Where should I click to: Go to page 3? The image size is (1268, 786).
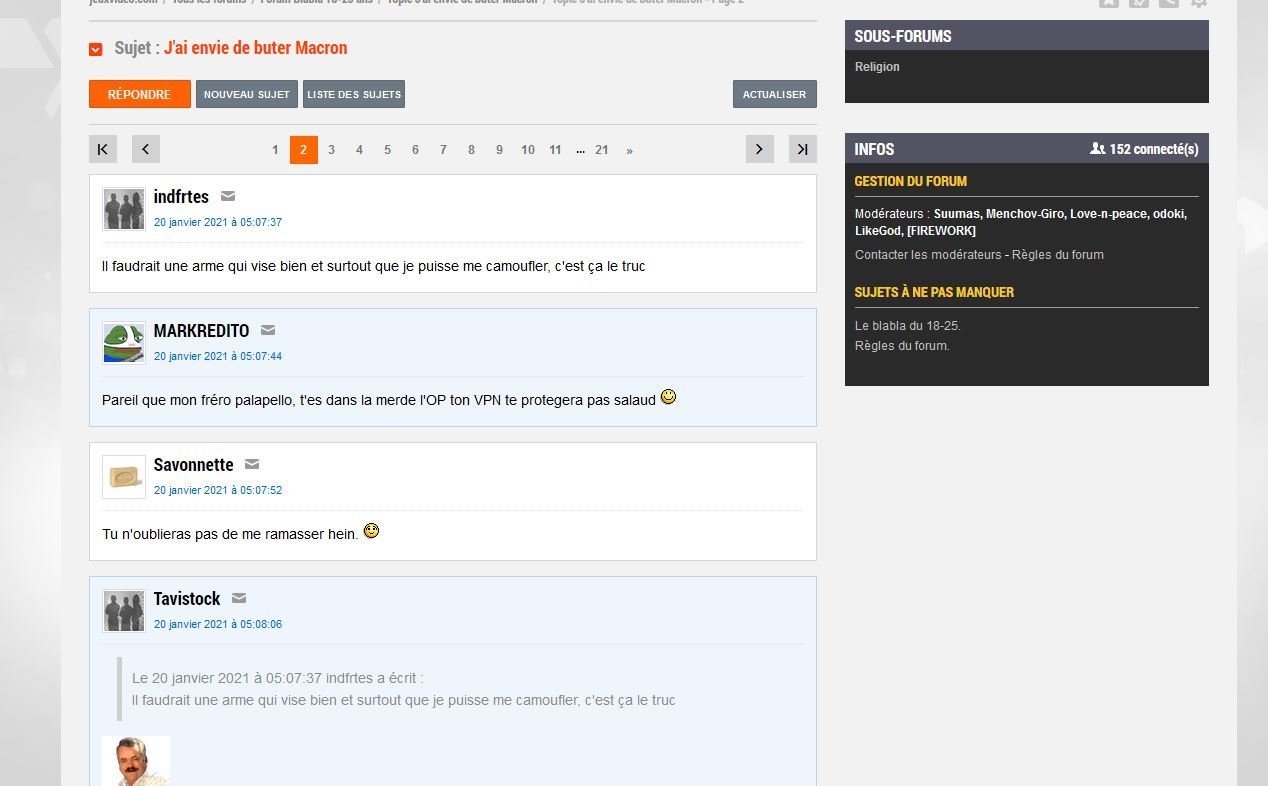pos(331,150)
